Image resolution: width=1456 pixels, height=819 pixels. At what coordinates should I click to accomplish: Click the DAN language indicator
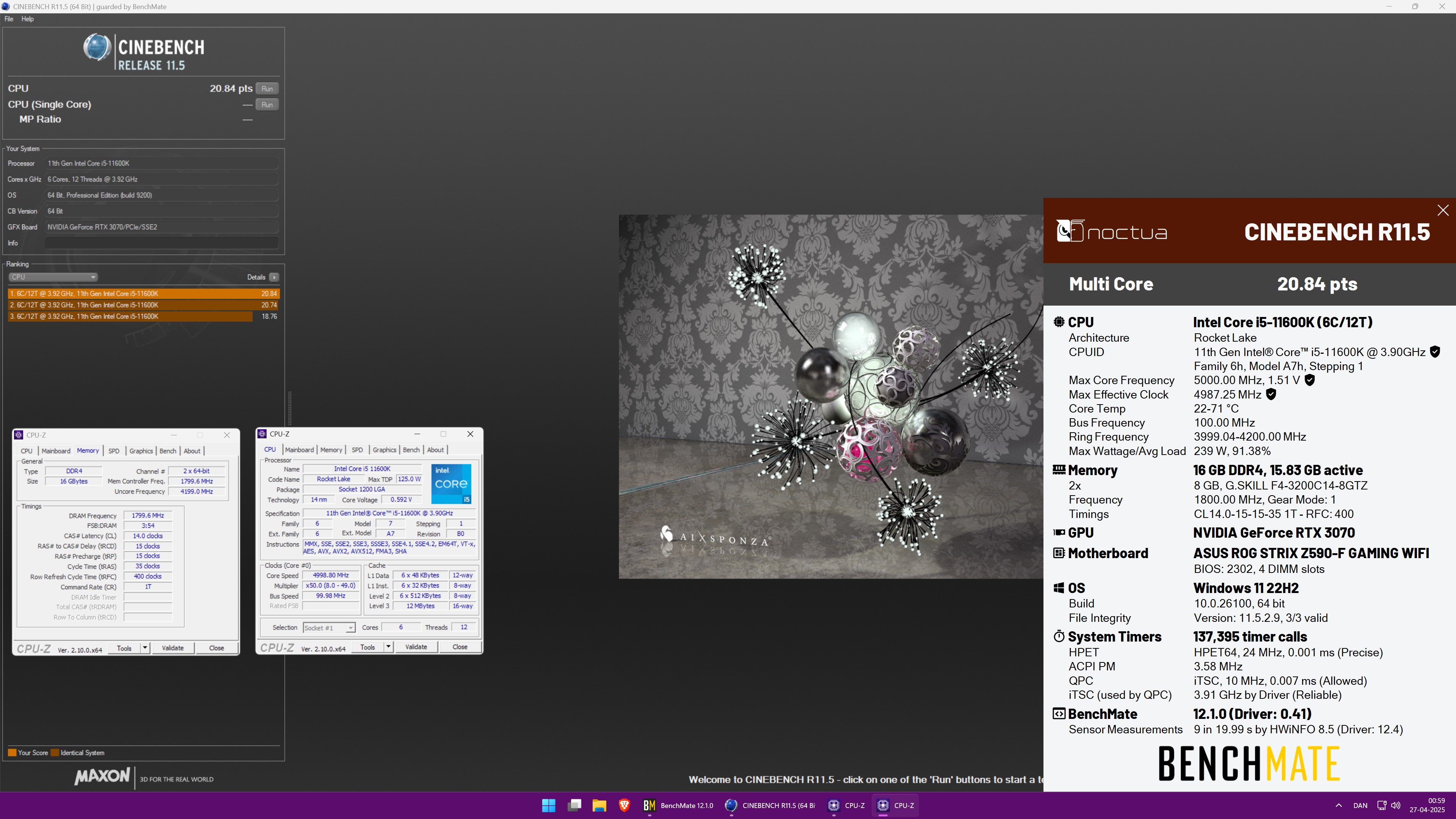[1360, 805]
